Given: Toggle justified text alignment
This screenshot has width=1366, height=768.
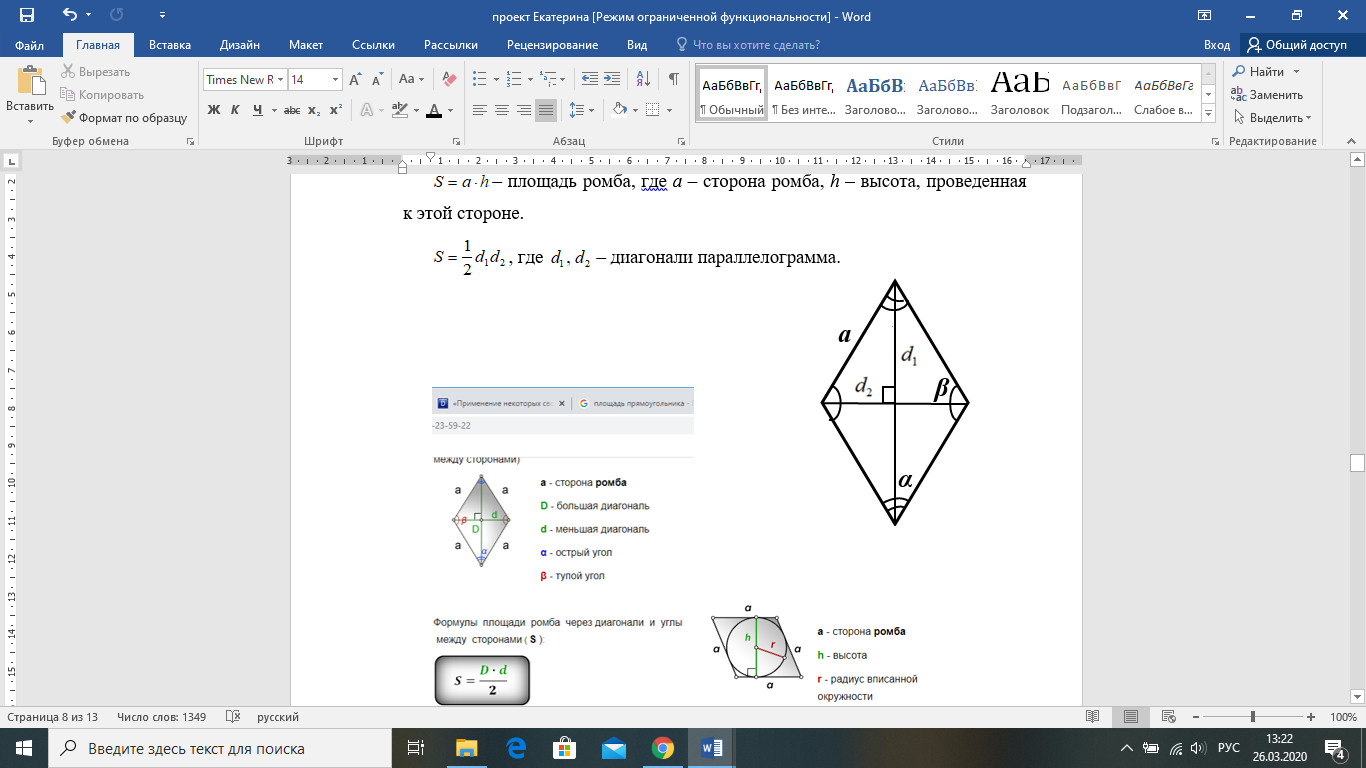Looking at the screenshot, I should click(546, 110).
